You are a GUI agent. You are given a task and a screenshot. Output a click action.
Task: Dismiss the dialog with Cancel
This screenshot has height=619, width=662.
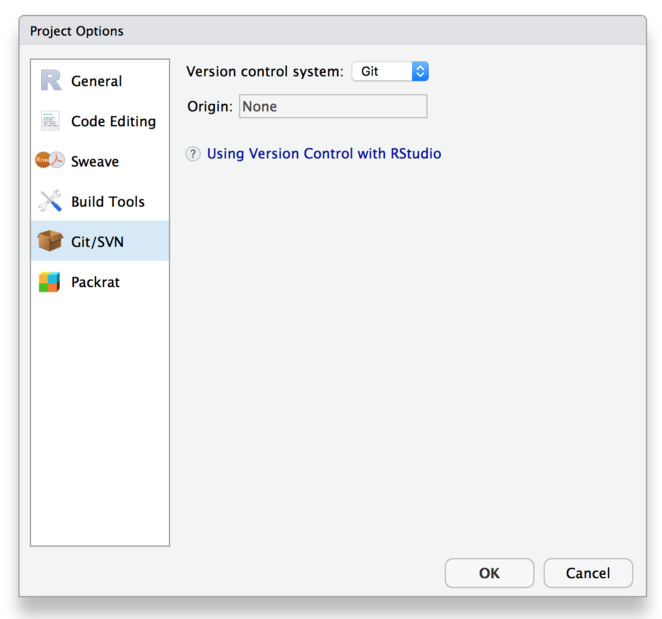(588, 573)
